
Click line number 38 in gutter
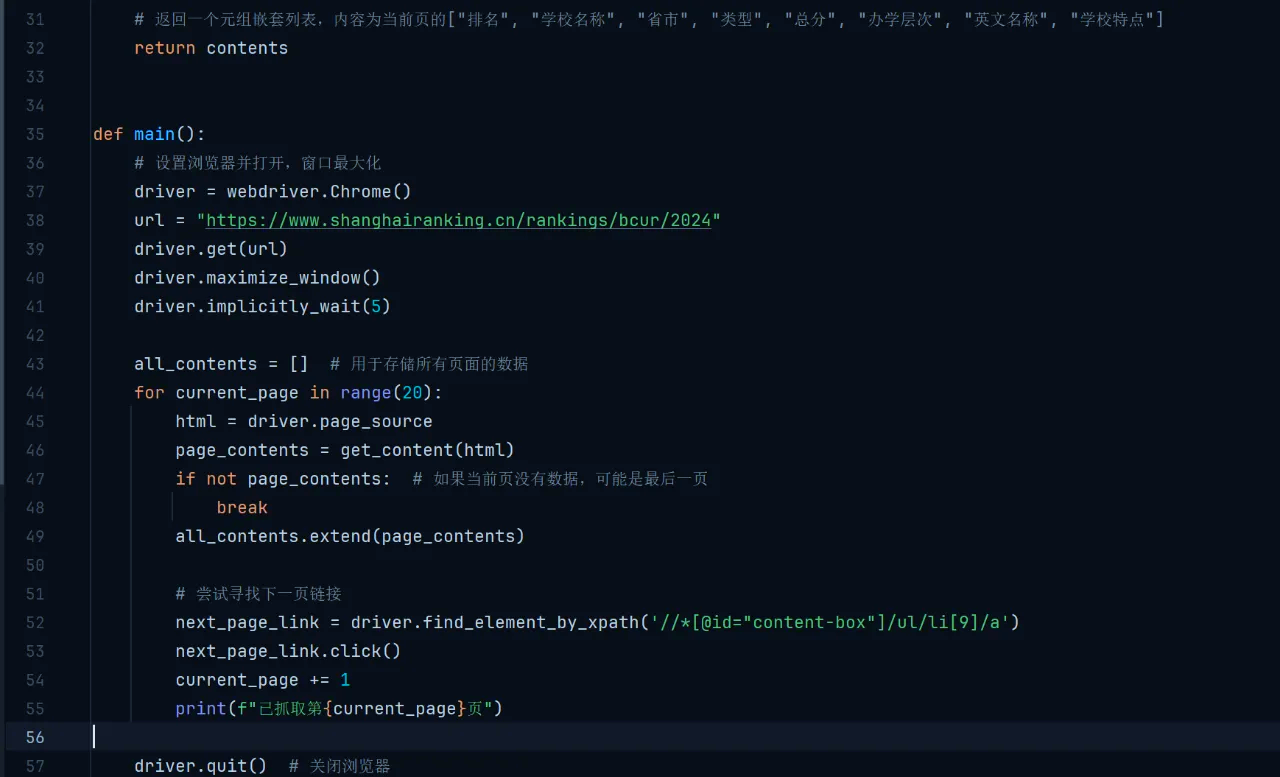coord(34,220)
